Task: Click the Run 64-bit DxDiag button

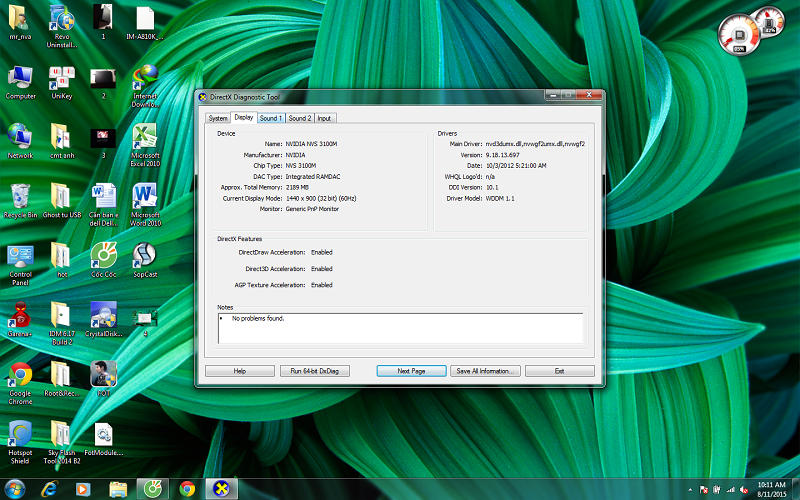Action: coord(315,371)
